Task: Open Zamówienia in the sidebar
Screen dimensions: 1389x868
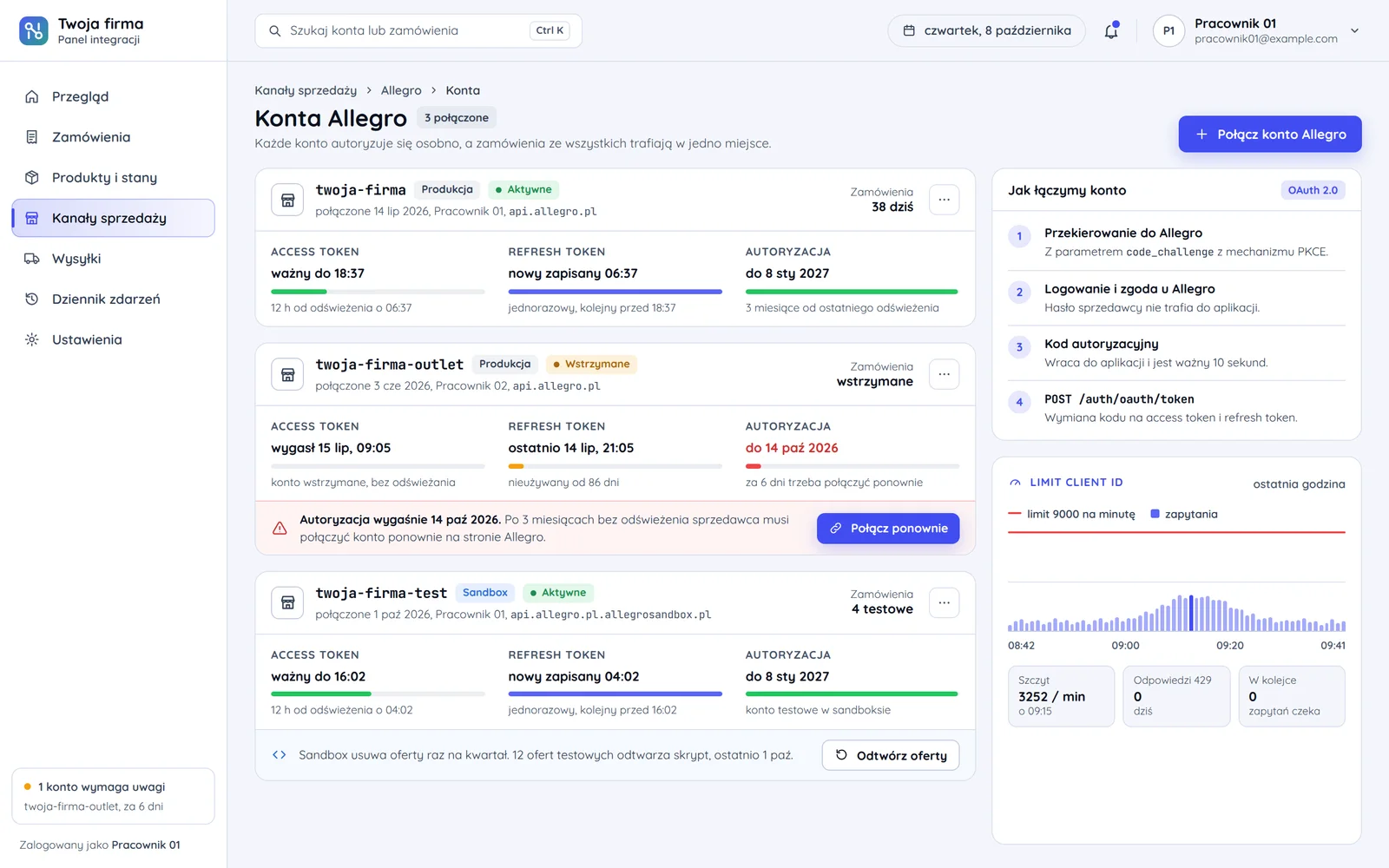Action: pos(113,137)
